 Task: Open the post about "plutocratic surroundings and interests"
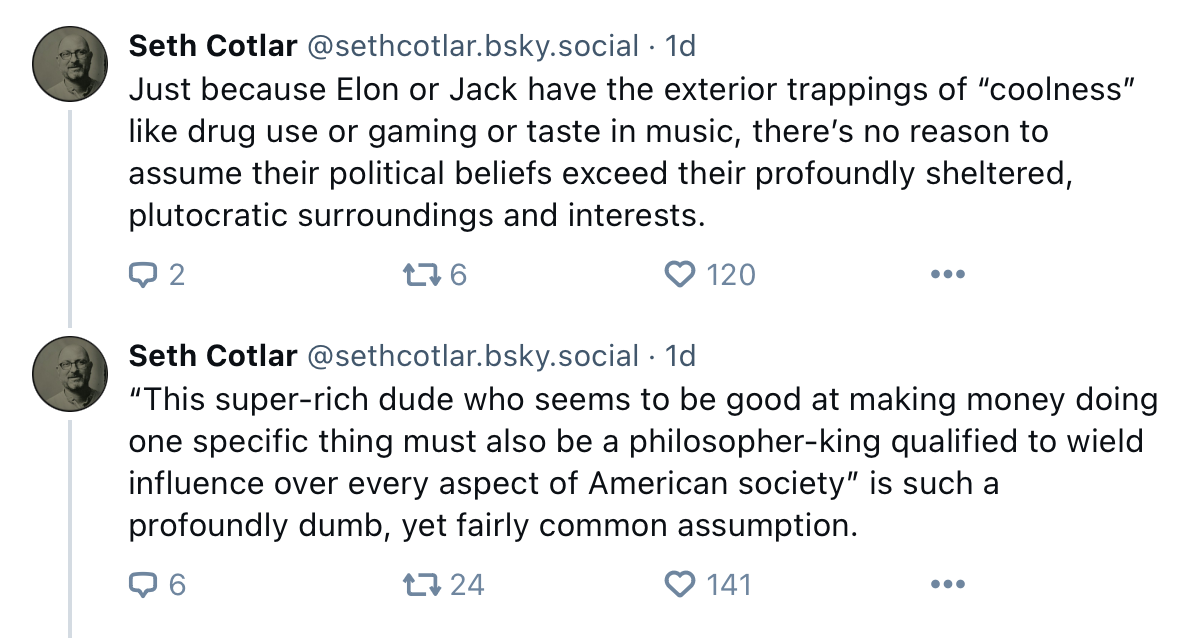600,152
